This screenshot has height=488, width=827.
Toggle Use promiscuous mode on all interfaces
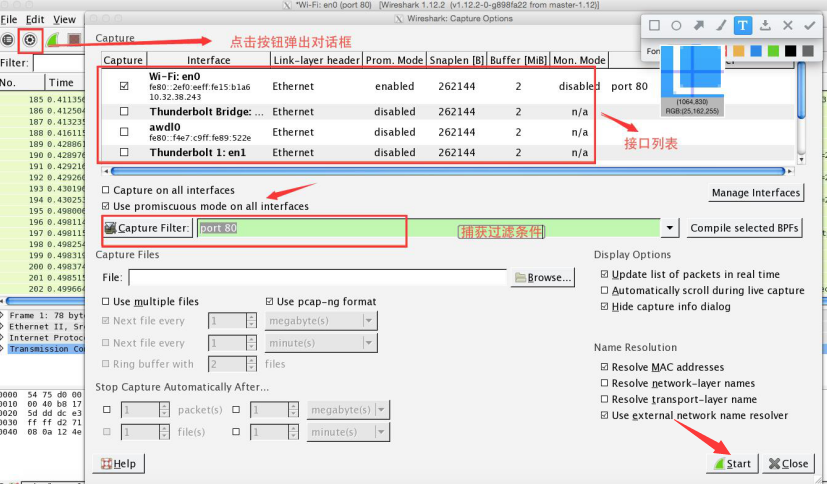click(x=105, y=206)
